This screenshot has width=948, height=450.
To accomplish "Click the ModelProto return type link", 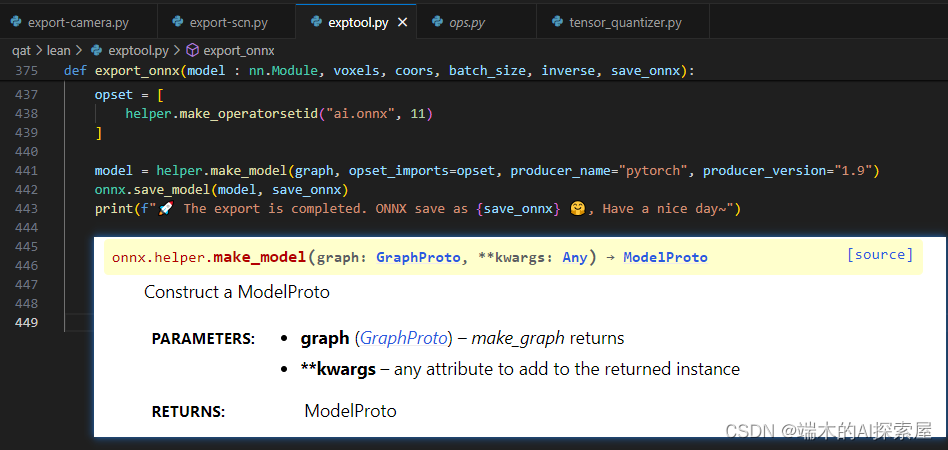I will pyautogui.click(x=665, y=258).
